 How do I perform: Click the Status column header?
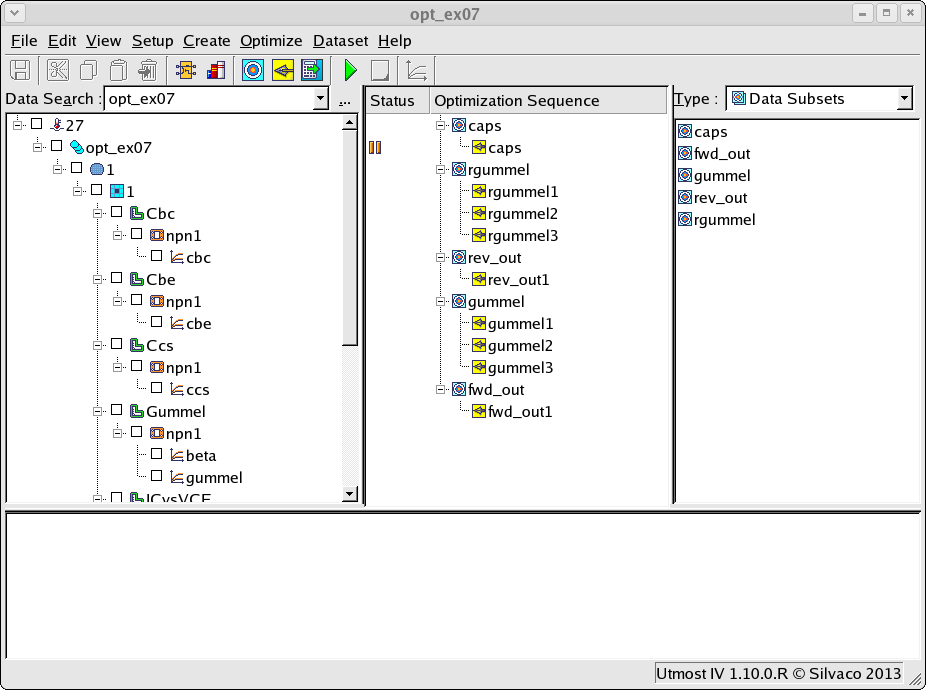coord(397,100)
